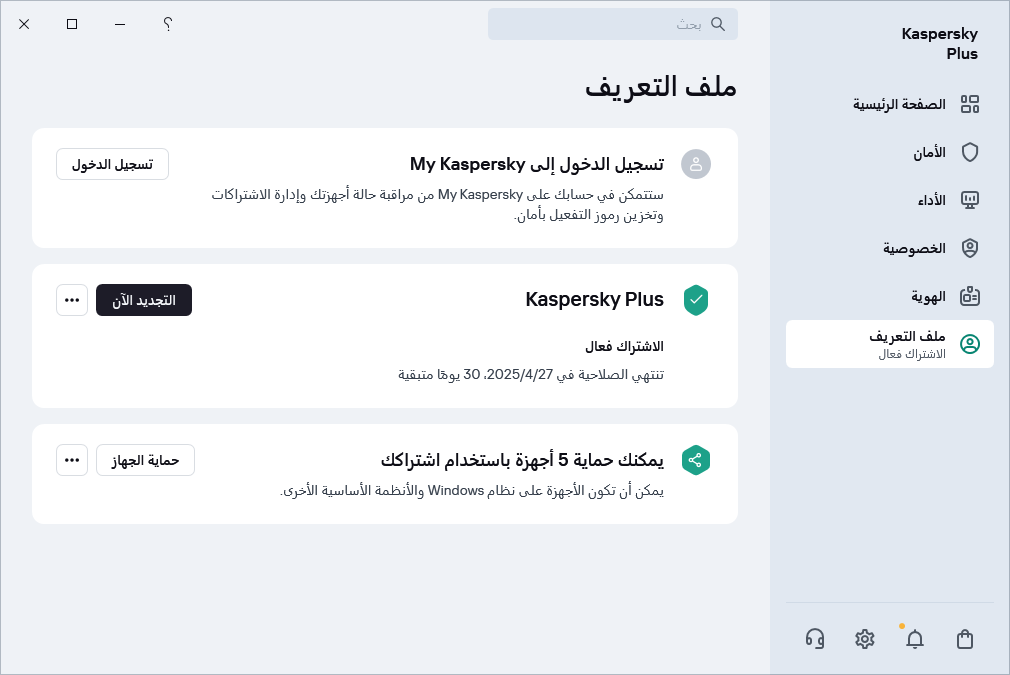Open the help question mark in the title bar
1010x675 pixels.
[x=167, y=24]
